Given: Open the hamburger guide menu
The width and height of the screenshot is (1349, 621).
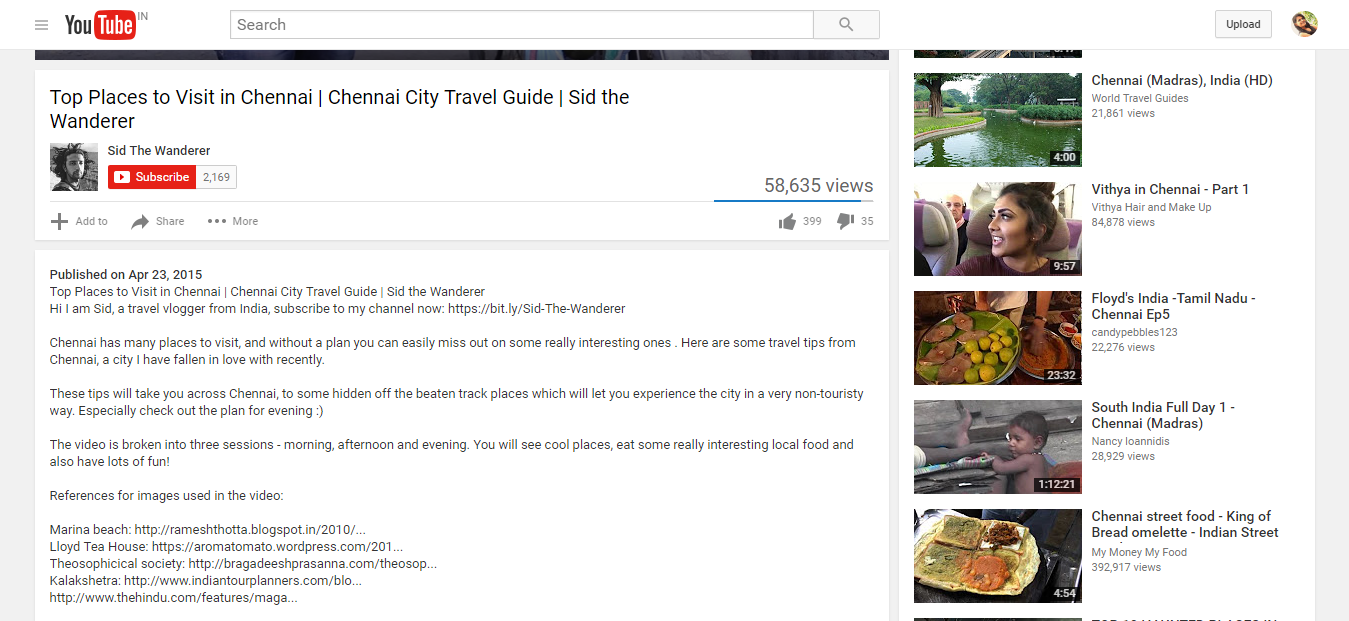Looking at the screenshot, I should click(41, 25).
